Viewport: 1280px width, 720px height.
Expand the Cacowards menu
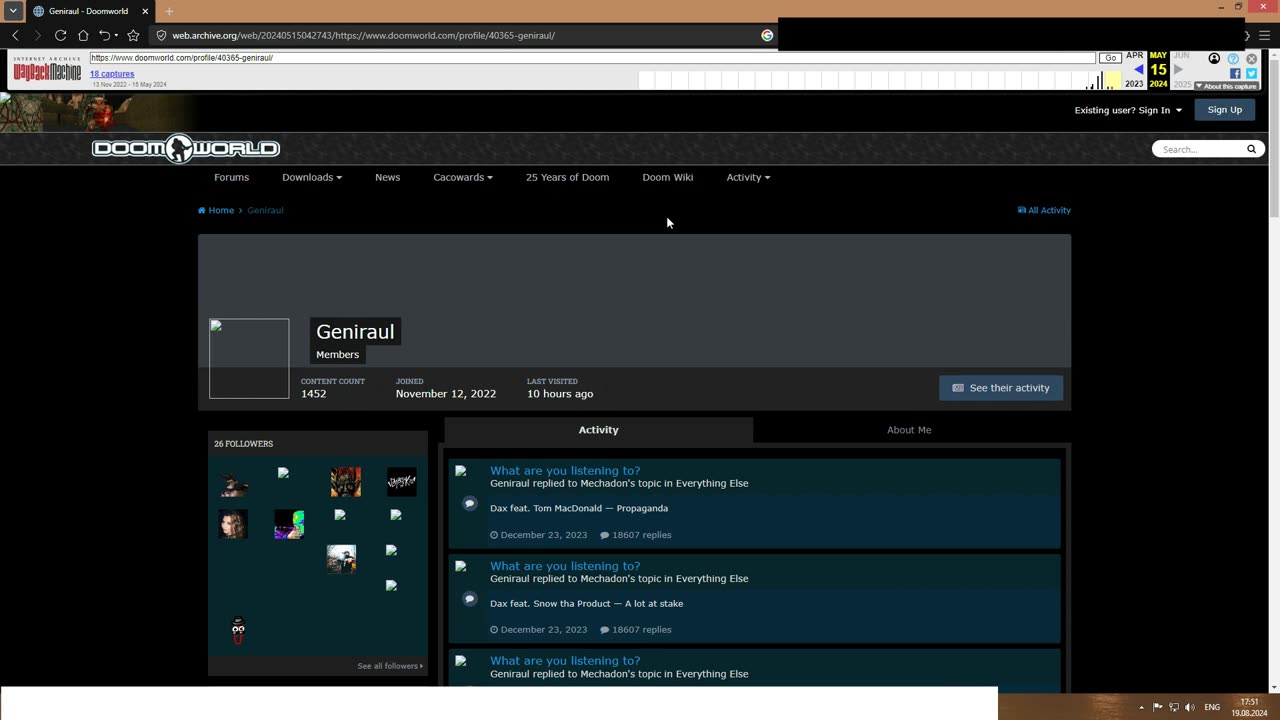click(x=463, y=177)
